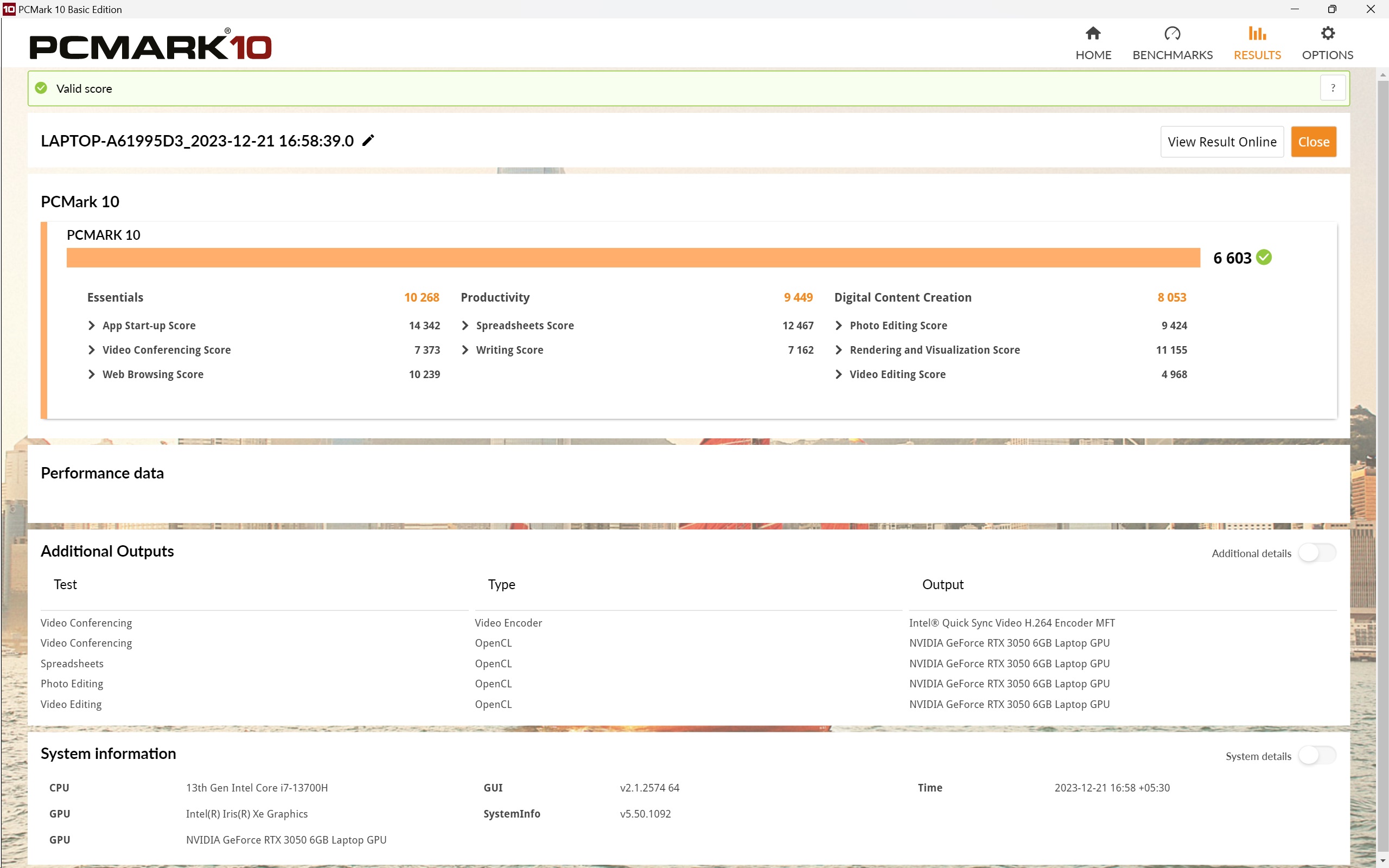The width and height of the screenshot is (1389, 868).
Task: Click the result name LAPTOP-A61995D3 title
Action: point(197,141)
